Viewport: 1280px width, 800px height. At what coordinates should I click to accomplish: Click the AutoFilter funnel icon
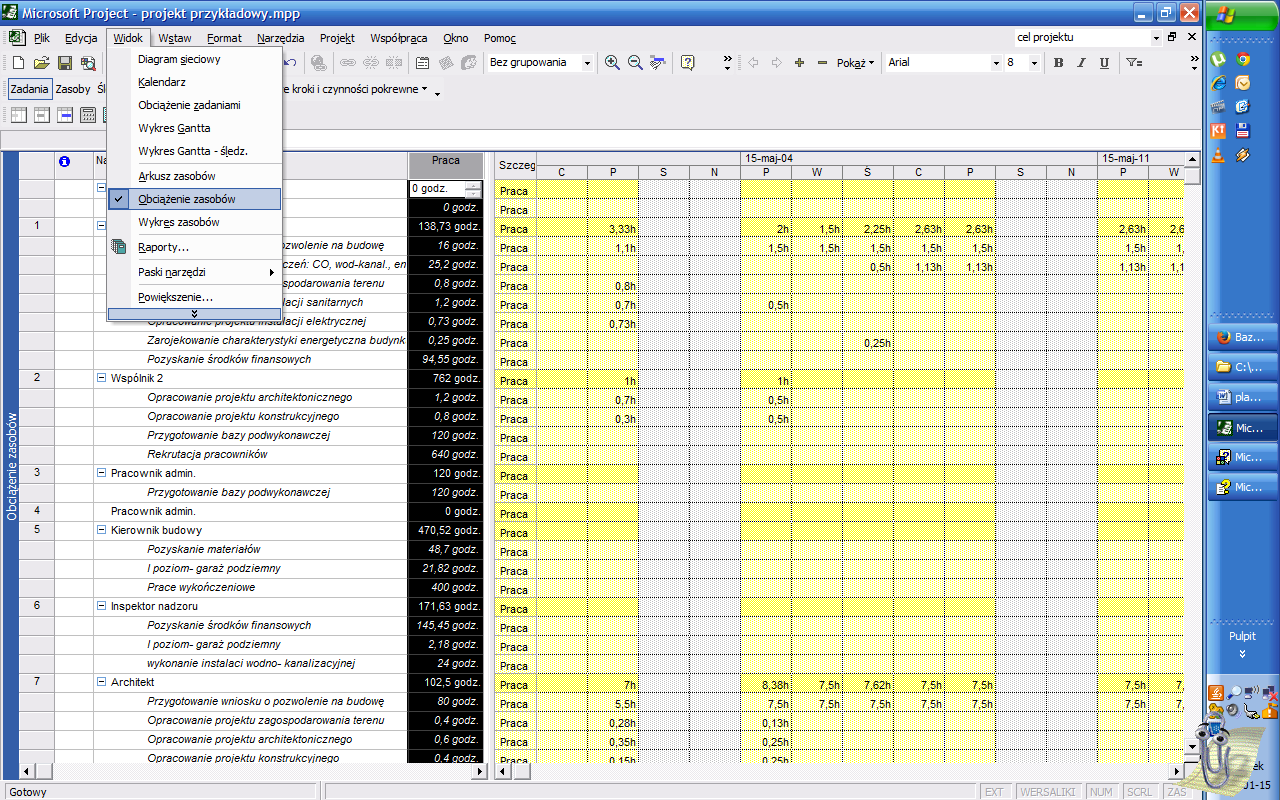[1134, 63]
